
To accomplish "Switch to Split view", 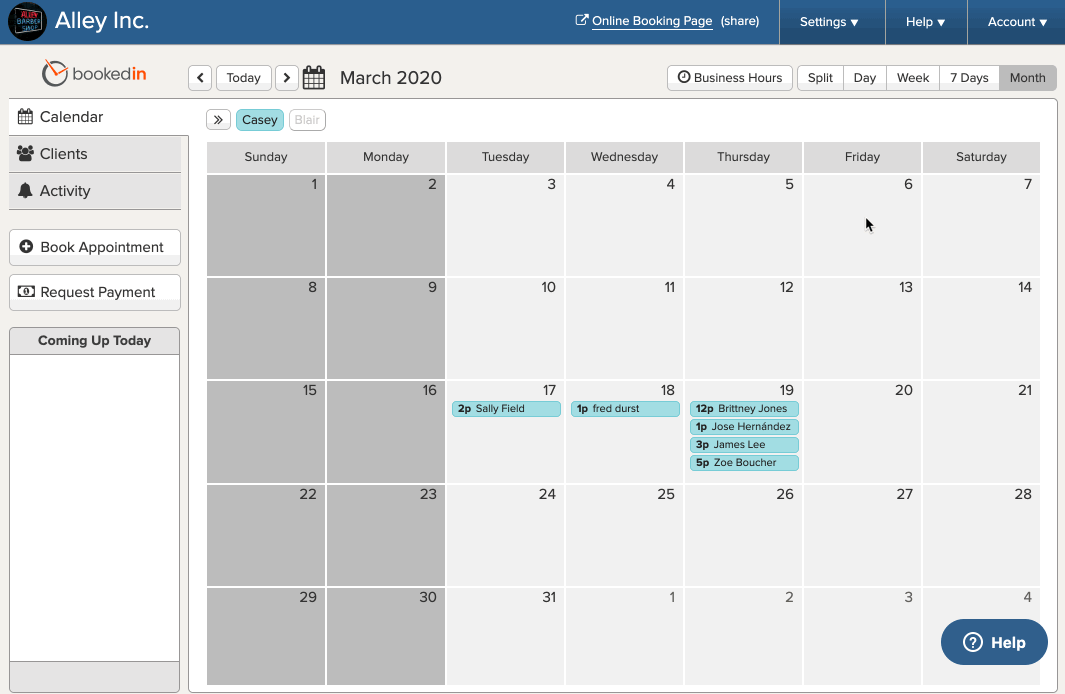I will pos(820,77).
